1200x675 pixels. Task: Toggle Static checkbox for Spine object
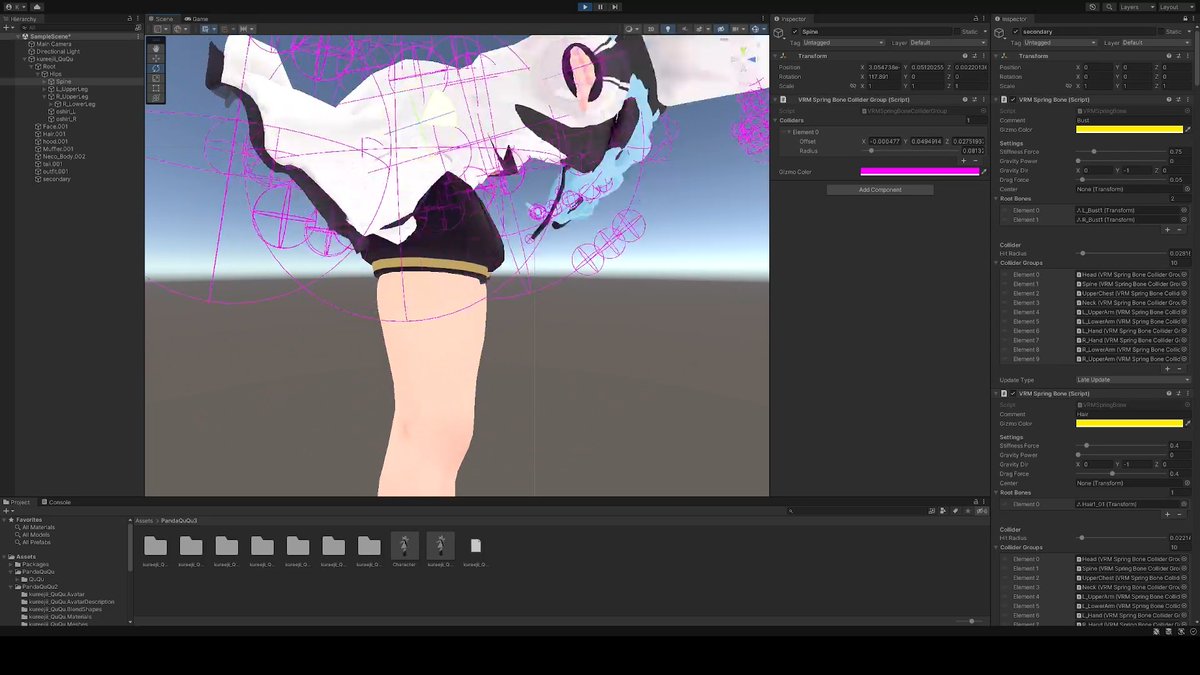click(x=956, y=31)
